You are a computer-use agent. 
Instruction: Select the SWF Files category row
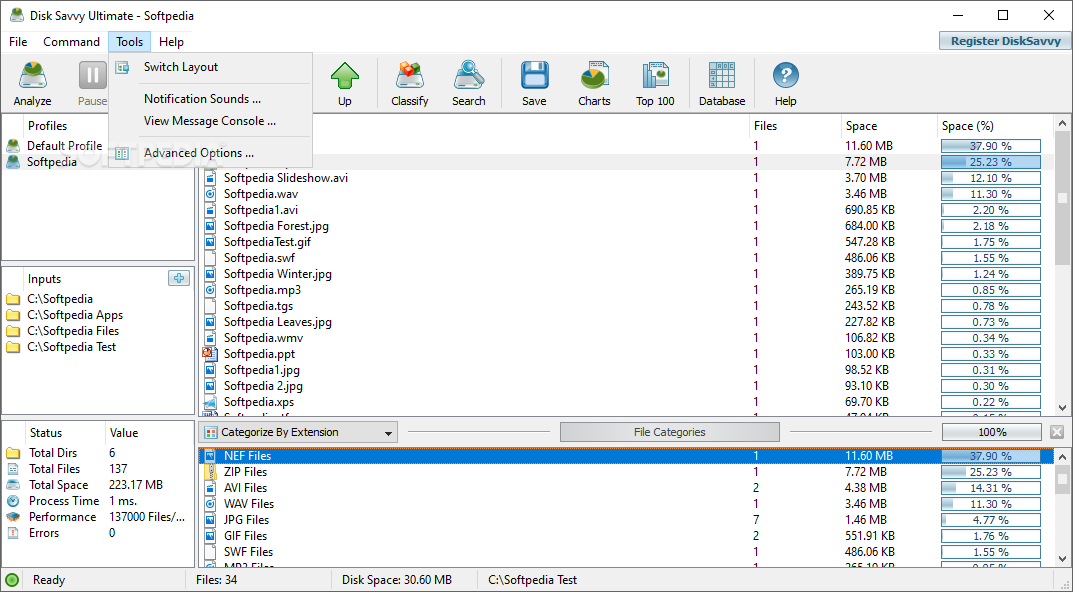pos(626,552)
